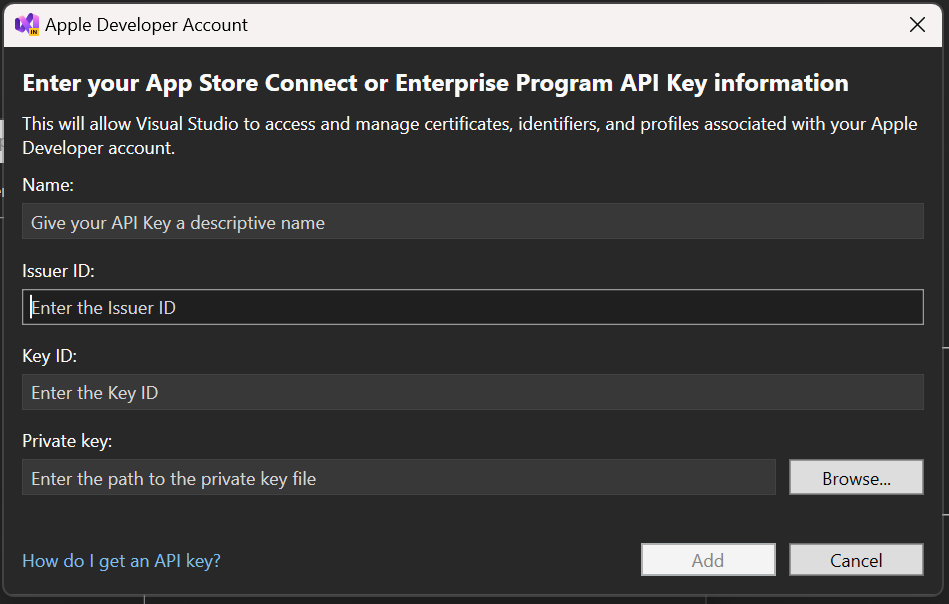The image size is (949, 604).
Task: Click the 'Name:' label
Action: click(48, 185)
